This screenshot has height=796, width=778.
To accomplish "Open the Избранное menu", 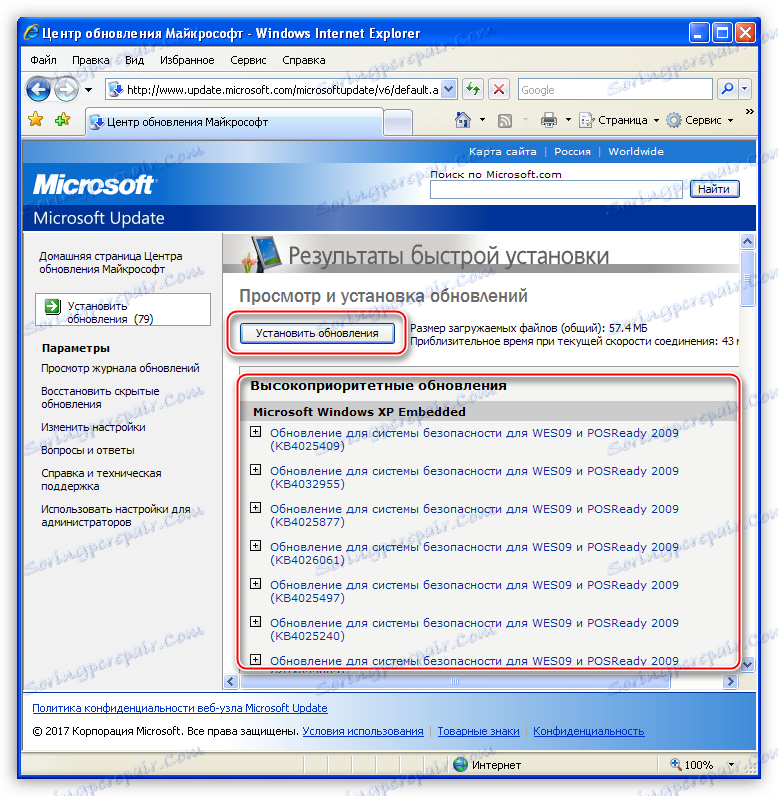I will (187, 60).
